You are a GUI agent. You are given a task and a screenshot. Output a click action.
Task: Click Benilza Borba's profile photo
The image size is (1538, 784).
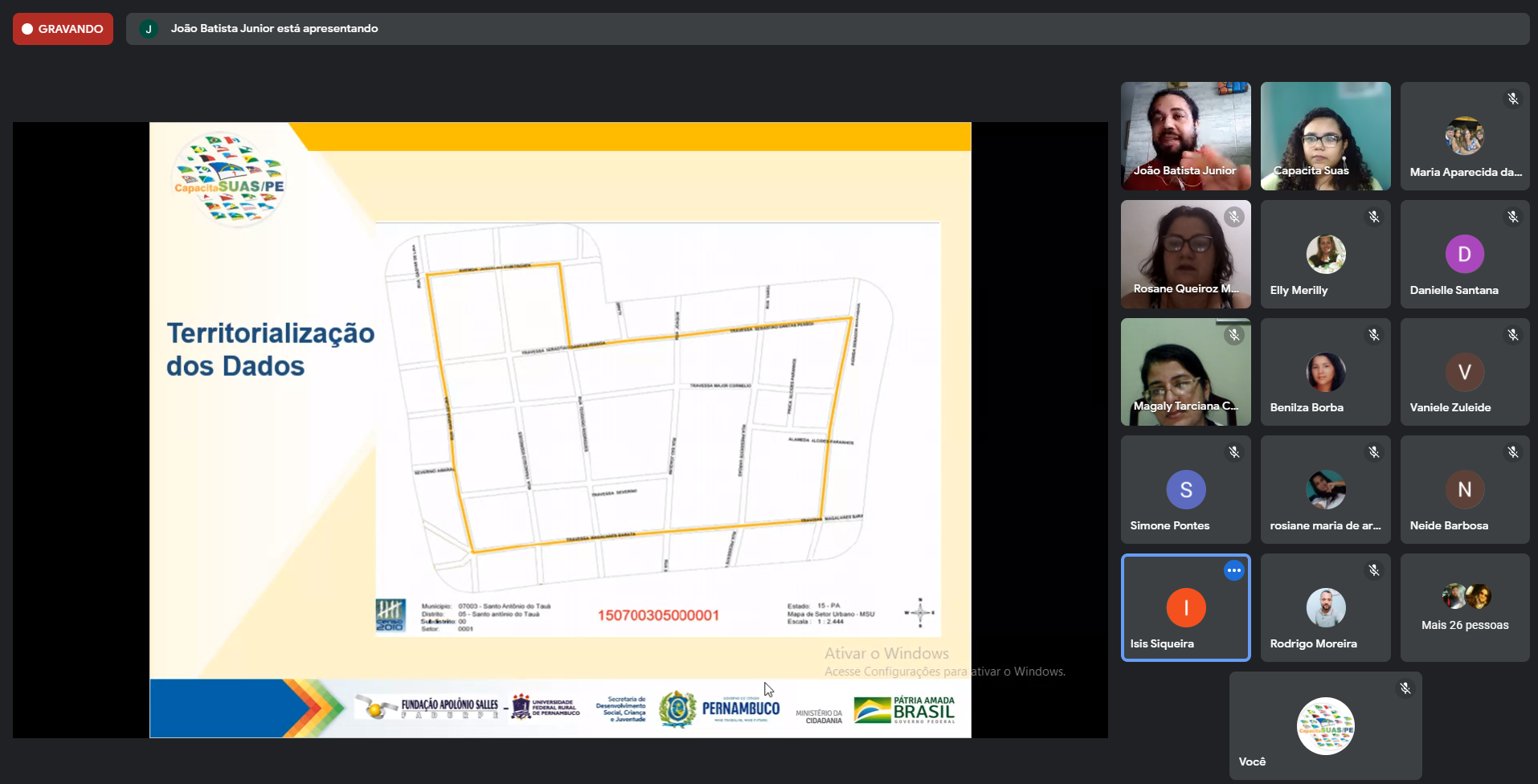pyautogui.click(x=1325, y=372)
